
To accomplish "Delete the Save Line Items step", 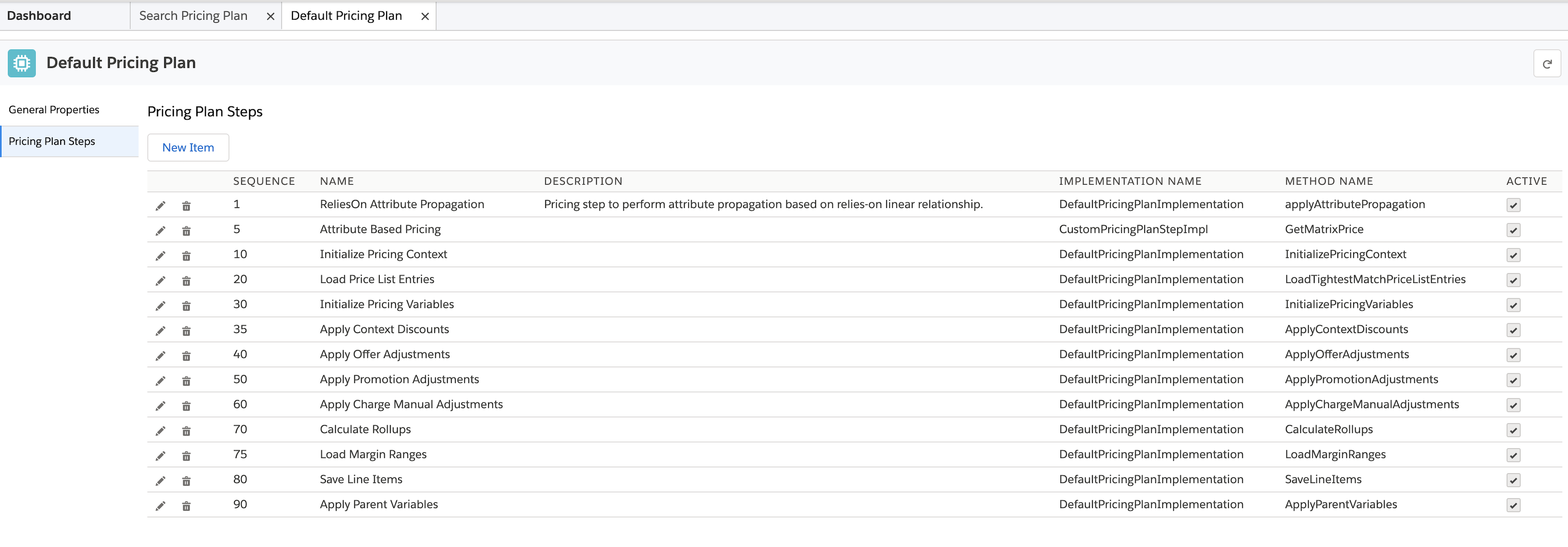I will pos(186,481).
